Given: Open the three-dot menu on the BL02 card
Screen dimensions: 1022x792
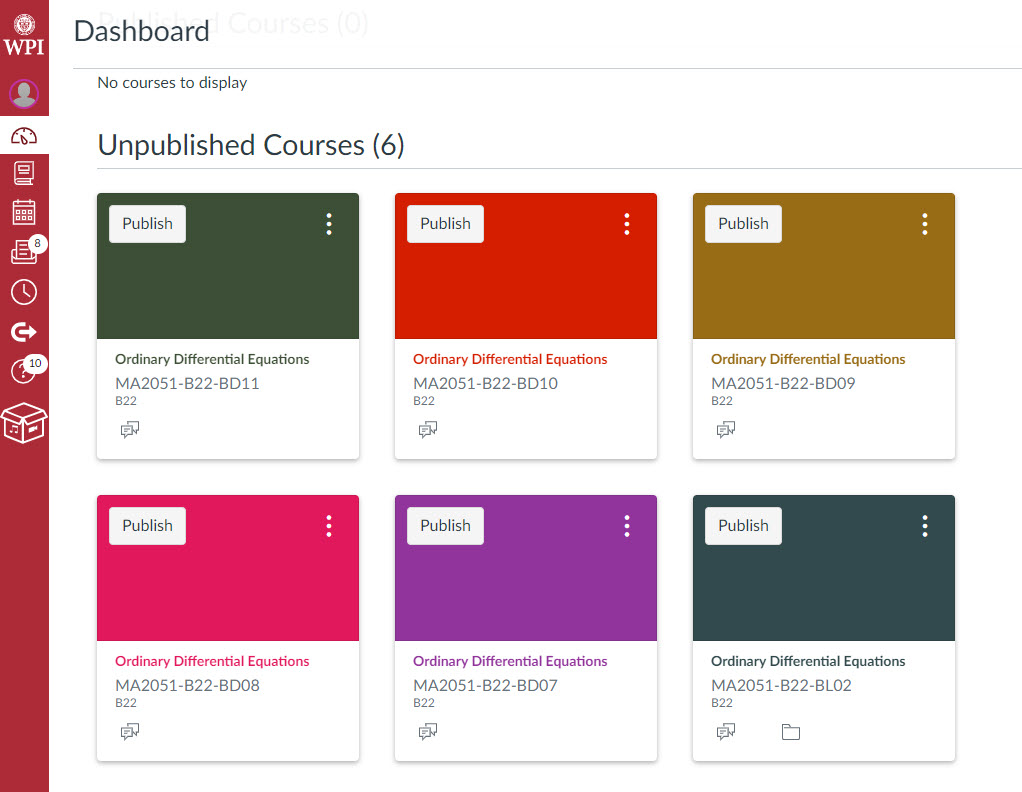Looking at the screenshot, I should [x=925, y=526].
